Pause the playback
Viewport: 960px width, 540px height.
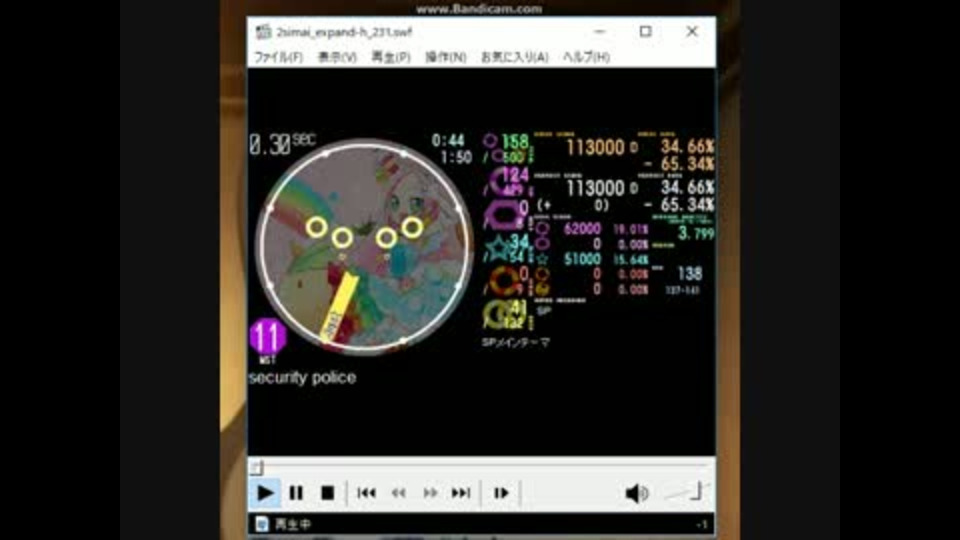296,493
